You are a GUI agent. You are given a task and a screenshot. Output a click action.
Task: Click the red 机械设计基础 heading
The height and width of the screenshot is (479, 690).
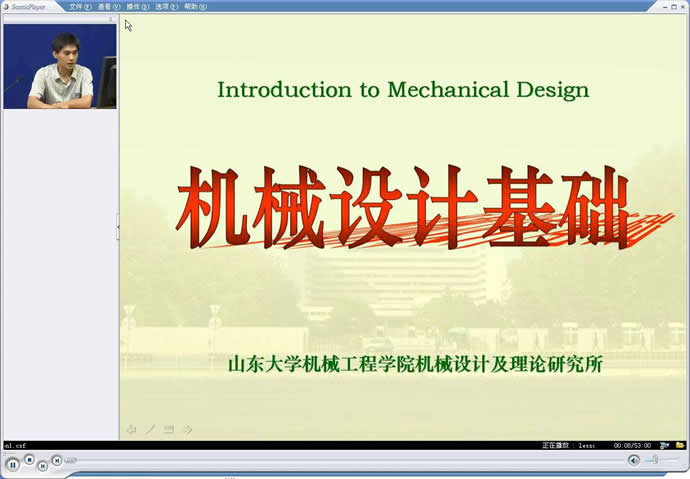[x=403, y=207]
